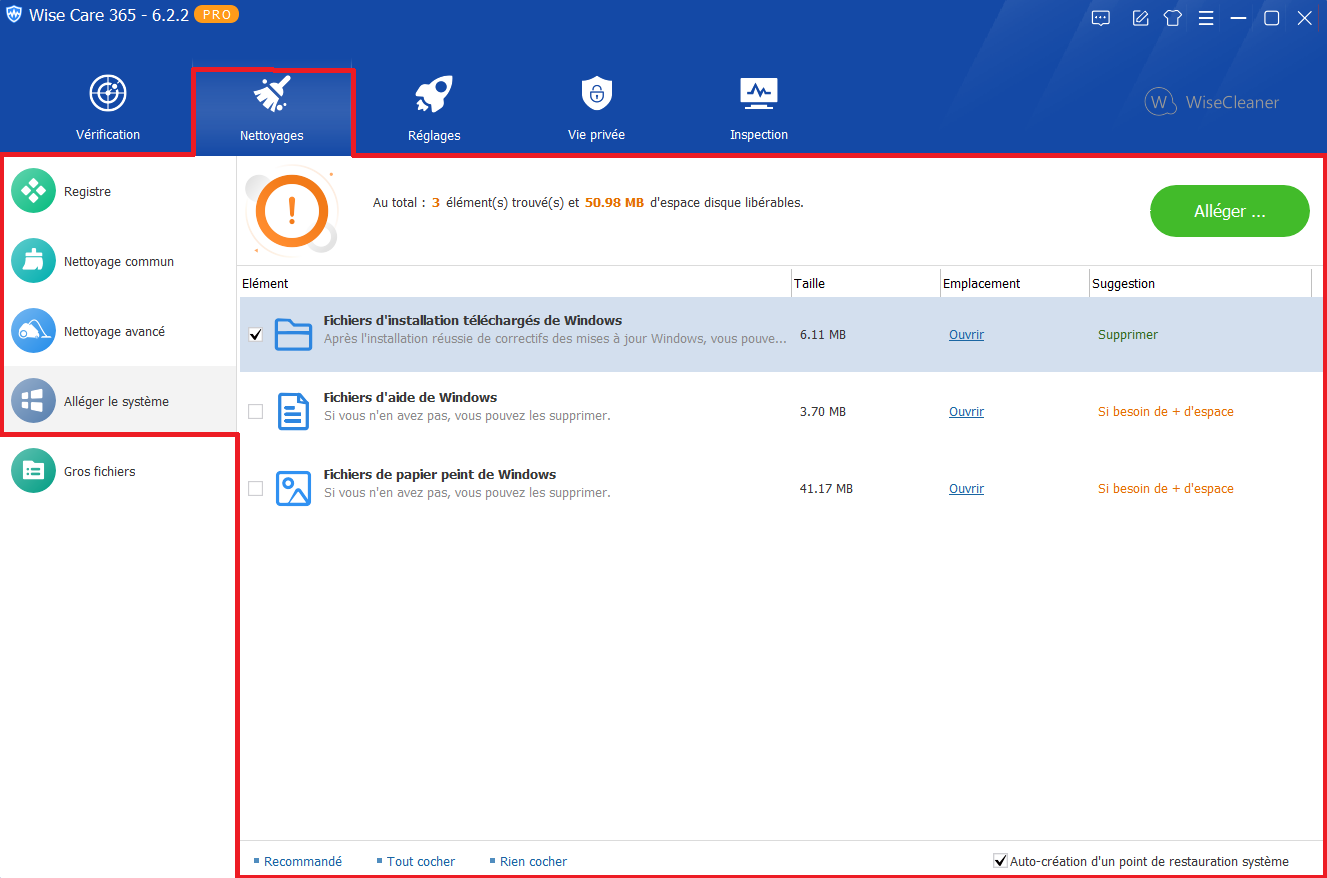
Task: Open location of Windows installation files
Action: (x=966, y=335)
